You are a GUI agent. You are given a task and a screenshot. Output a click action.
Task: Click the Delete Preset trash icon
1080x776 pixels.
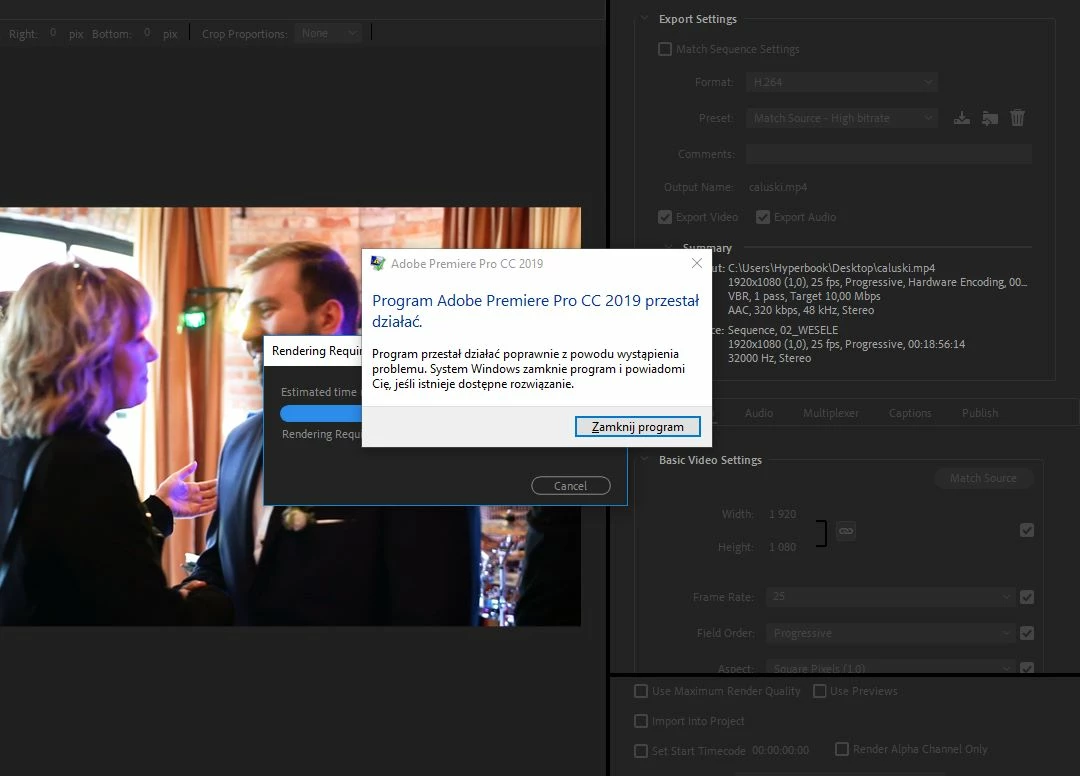[x=1017, y=118]
